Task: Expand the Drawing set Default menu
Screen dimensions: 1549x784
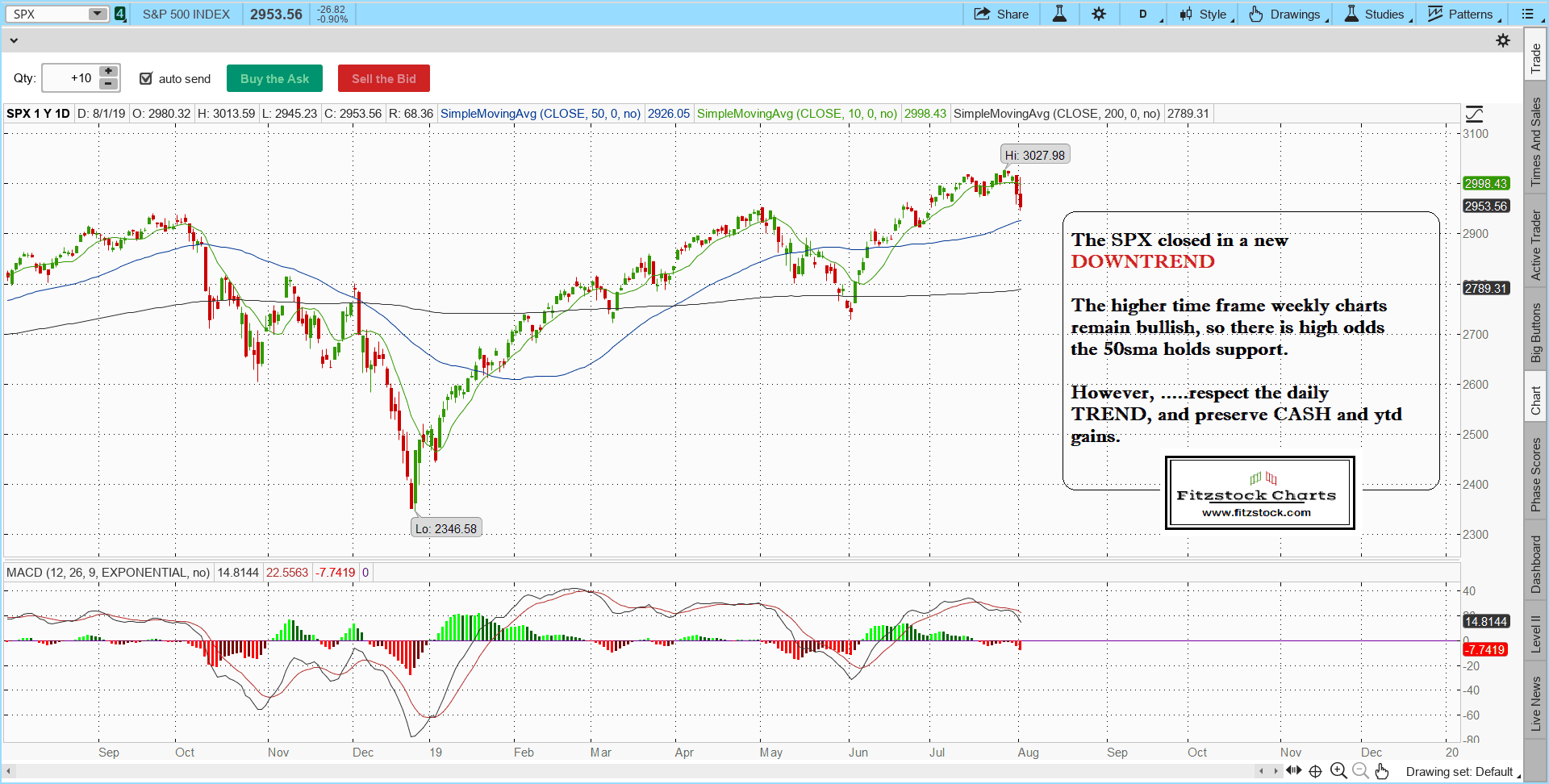Action: 1462,772
